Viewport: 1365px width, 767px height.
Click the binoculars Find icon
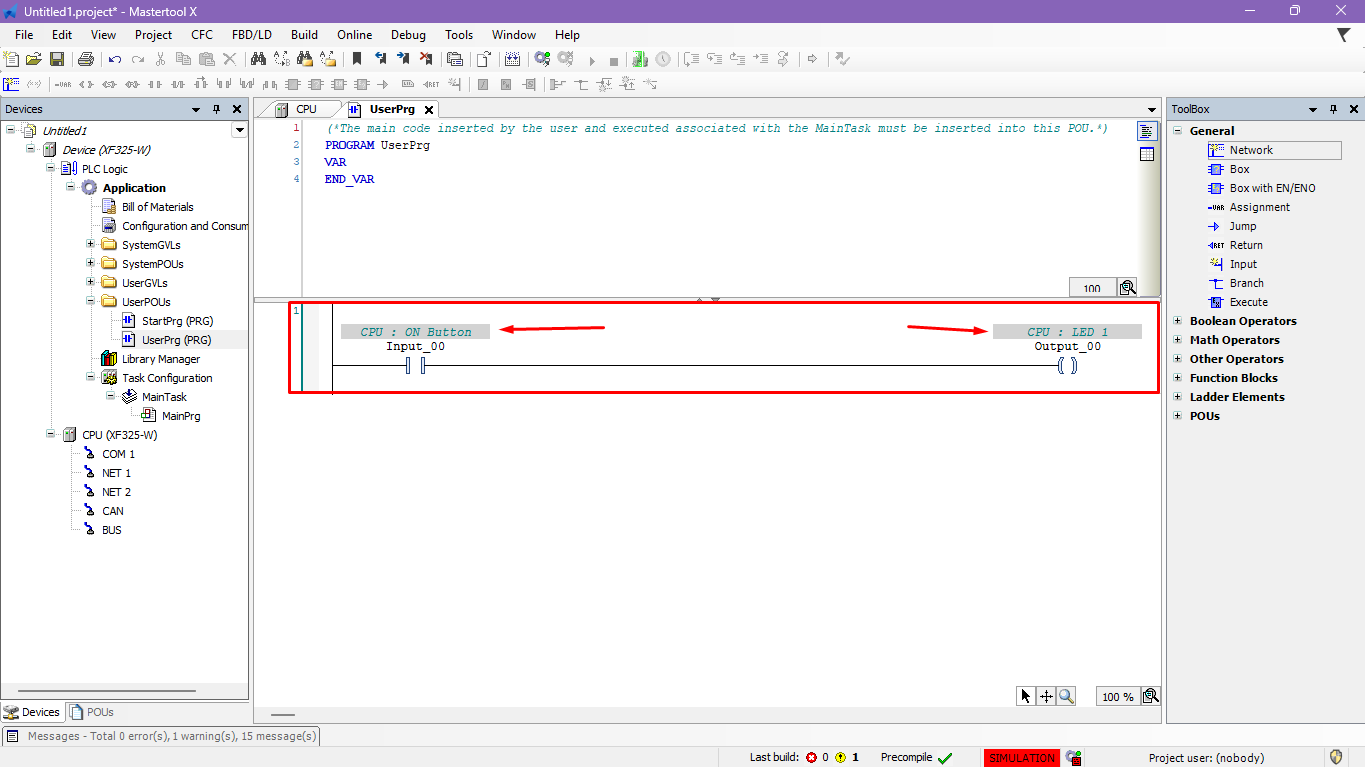point(257,60)
